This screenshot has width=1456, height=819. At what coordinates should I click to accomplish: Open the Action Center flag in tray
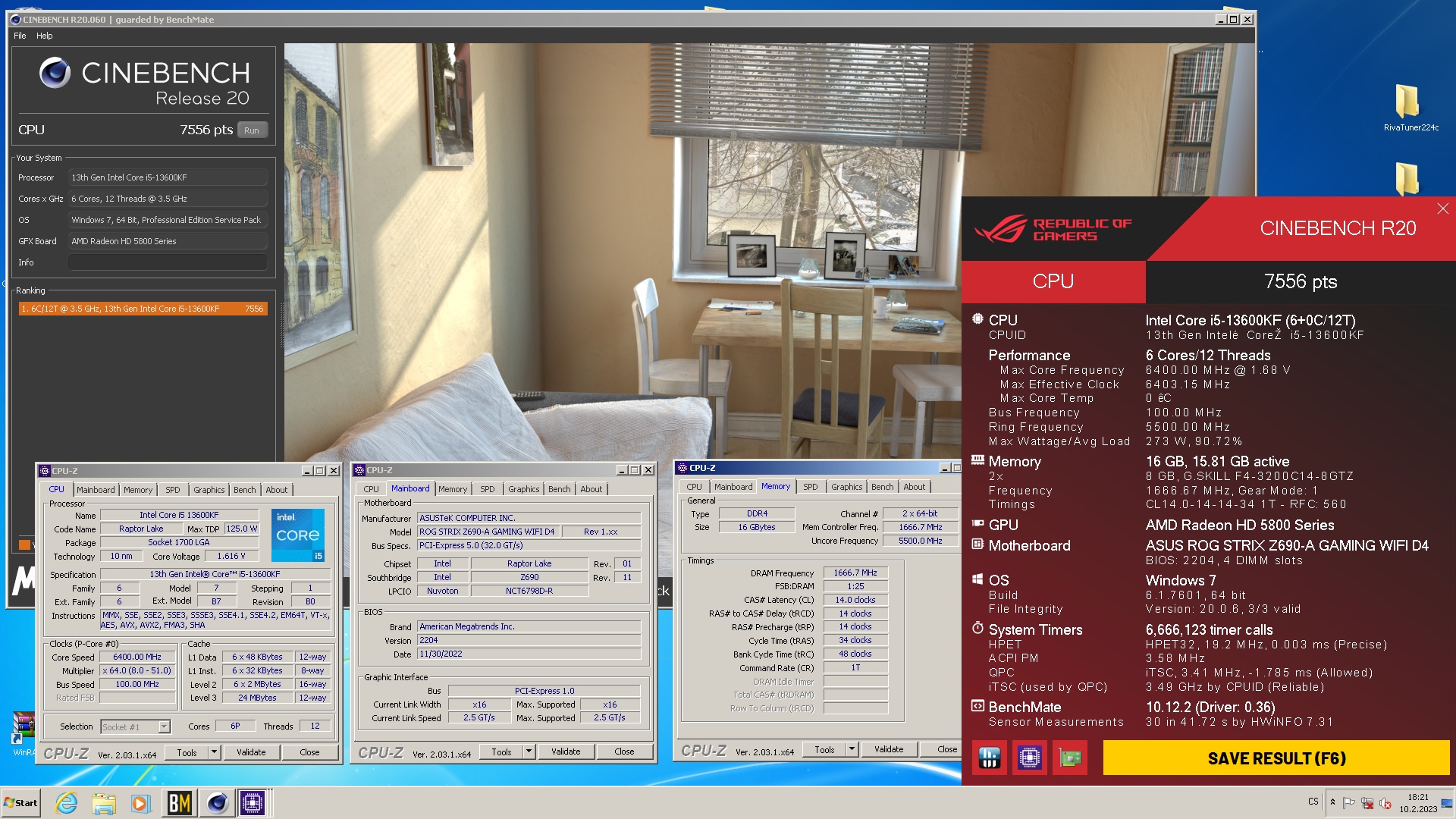(1349, 803)
